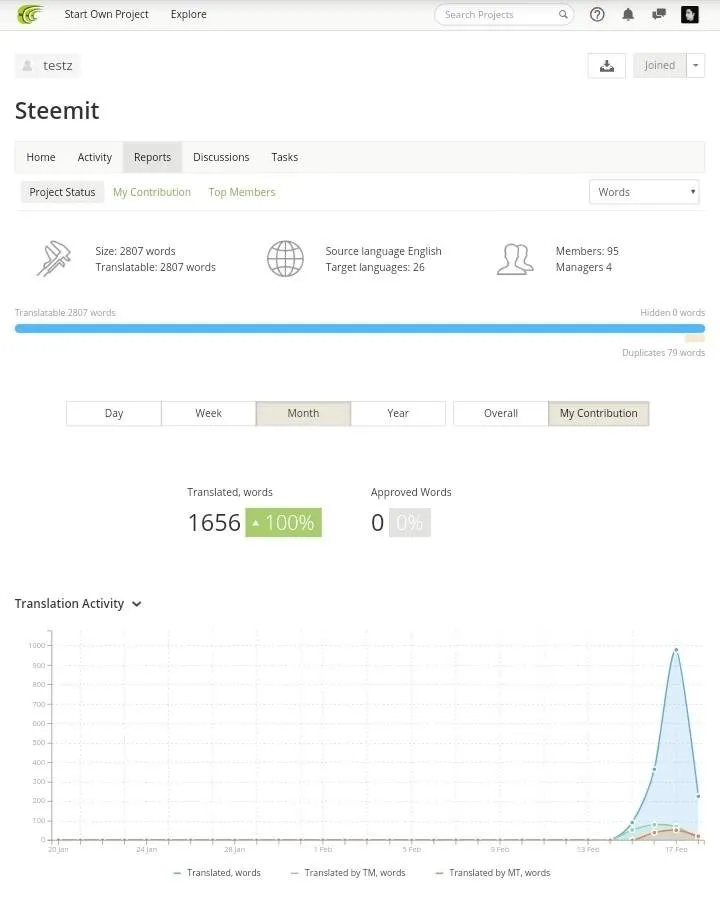The image size is (720, 899).
Task: Expand the Joined dropdown arrow
Action: (695, 65)
